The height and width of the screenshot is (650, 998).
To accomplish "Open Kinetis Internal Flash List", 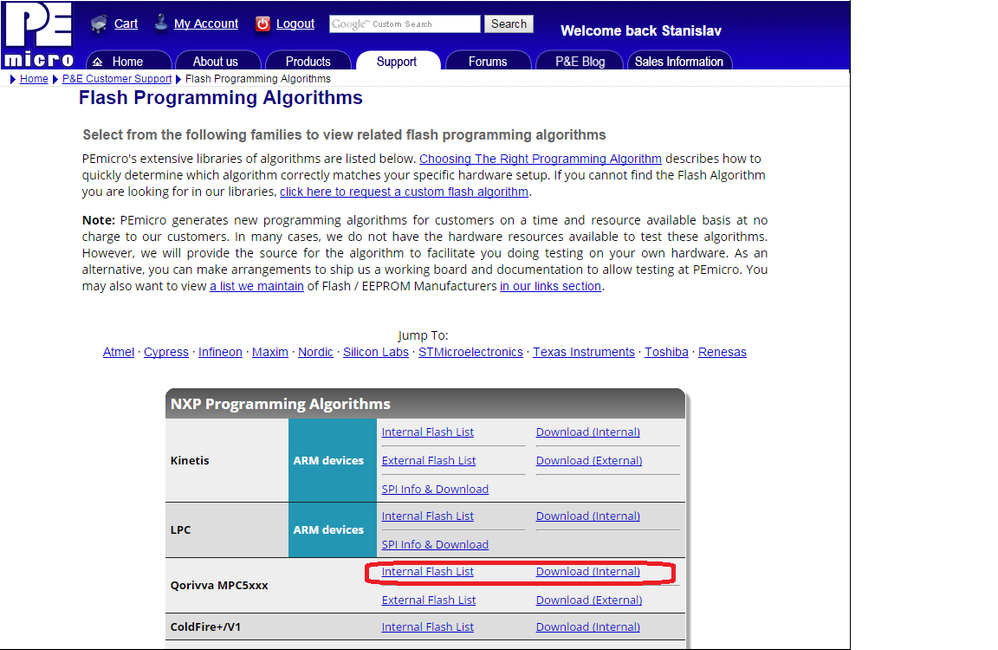I will coord(428,432).
